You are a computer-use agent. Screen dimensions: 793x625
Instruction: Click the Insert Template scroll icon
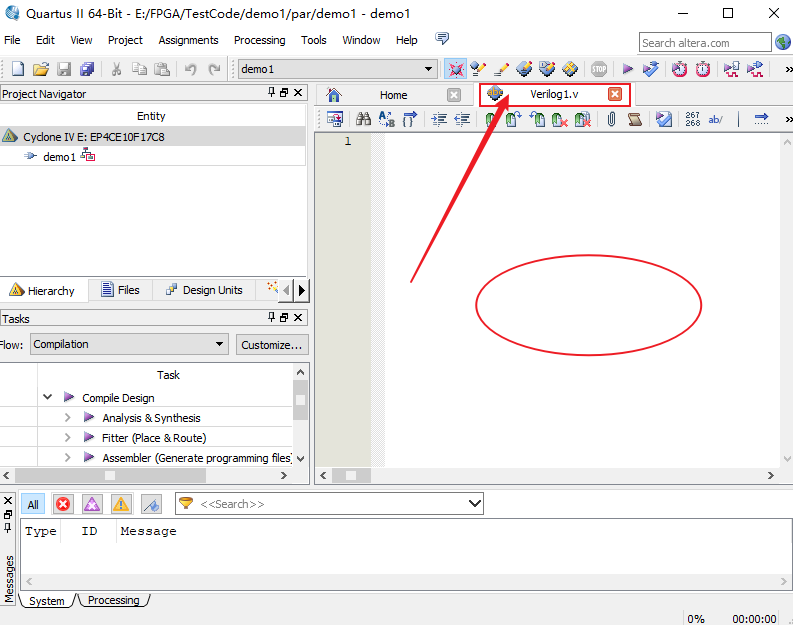point(635,119)
